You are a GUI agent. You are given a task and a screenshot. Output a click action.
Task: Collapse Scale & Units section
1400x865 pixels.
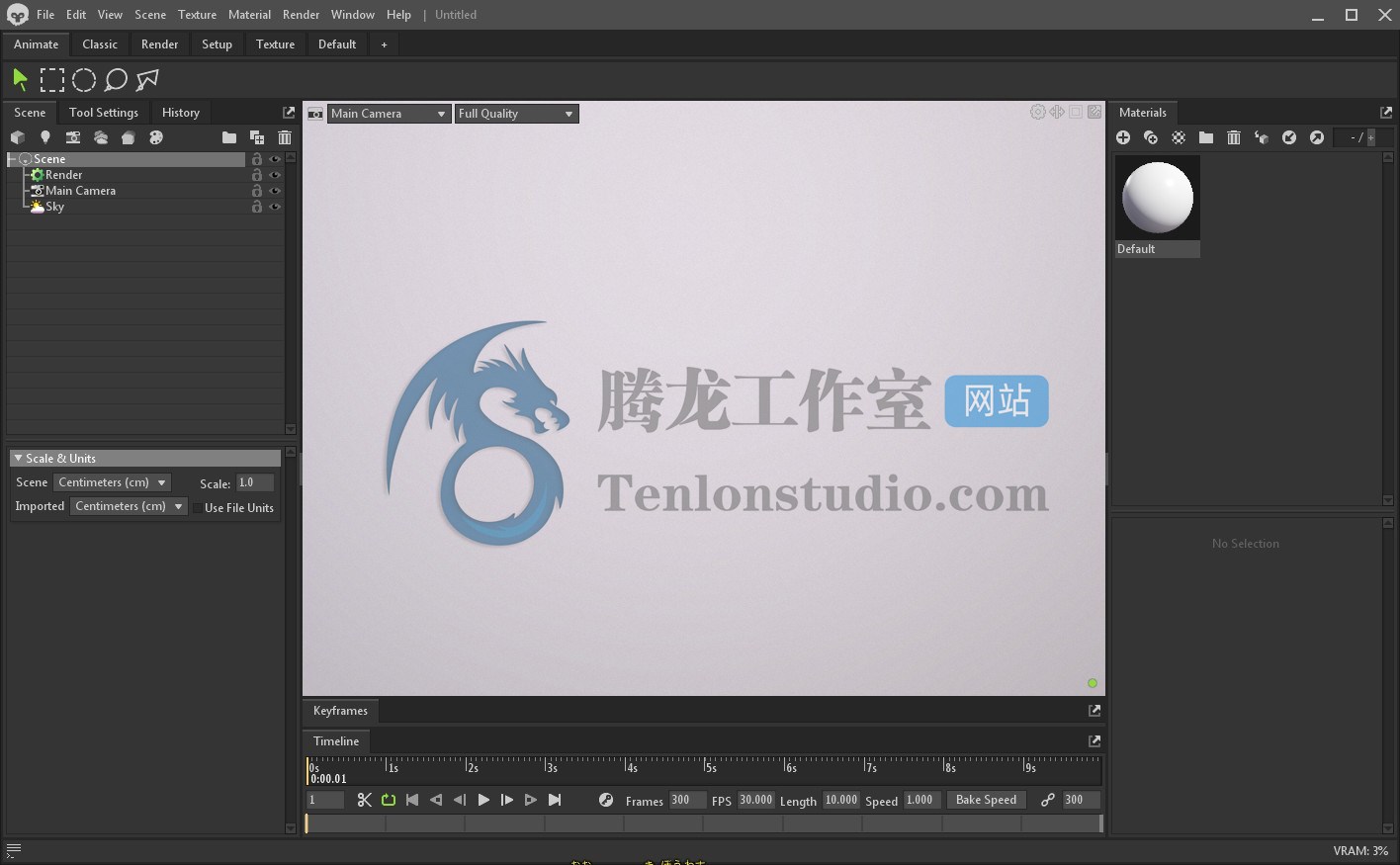pos(18,459)
